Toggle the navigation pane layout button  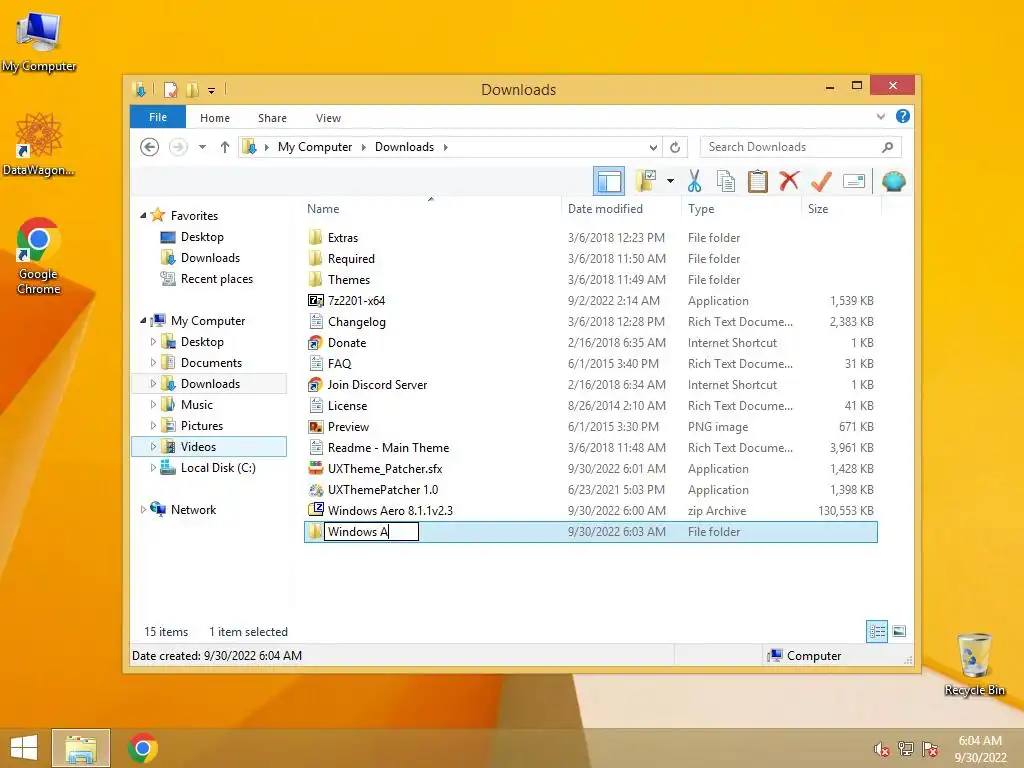[609, 181]
